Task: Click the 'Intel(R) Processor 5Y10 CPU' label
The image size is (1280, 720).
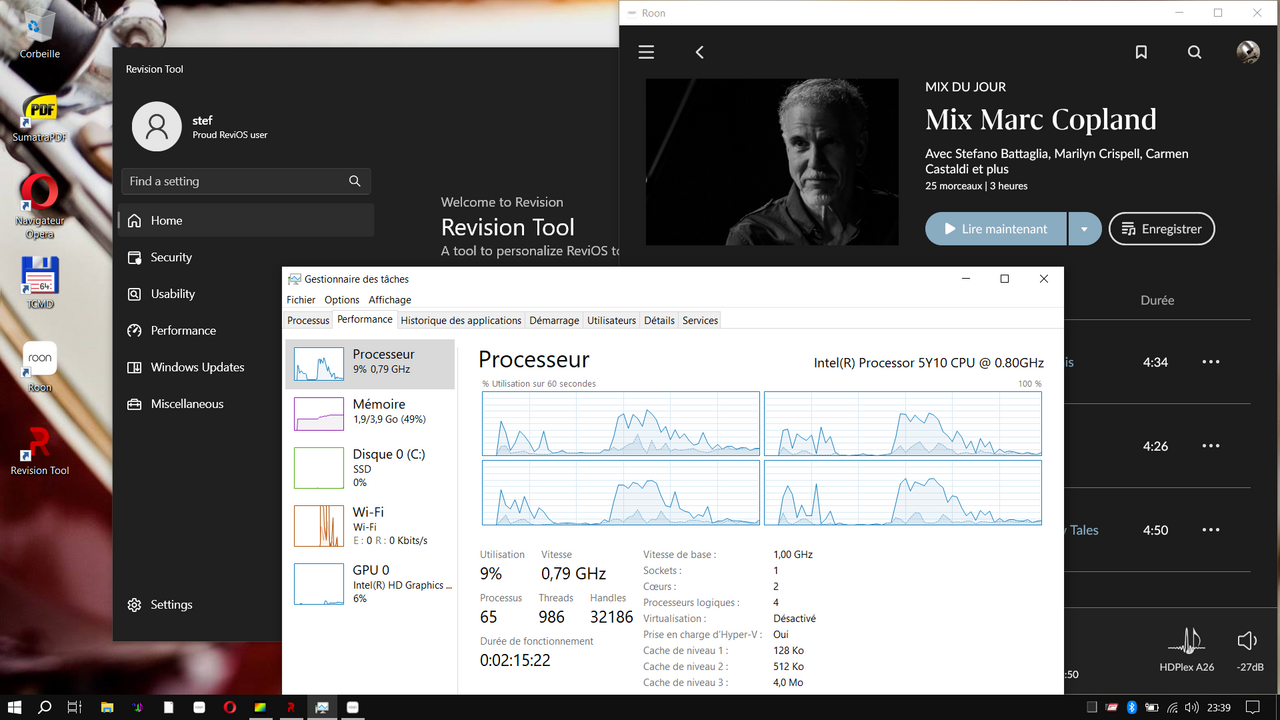Action: tap(928, 362)
